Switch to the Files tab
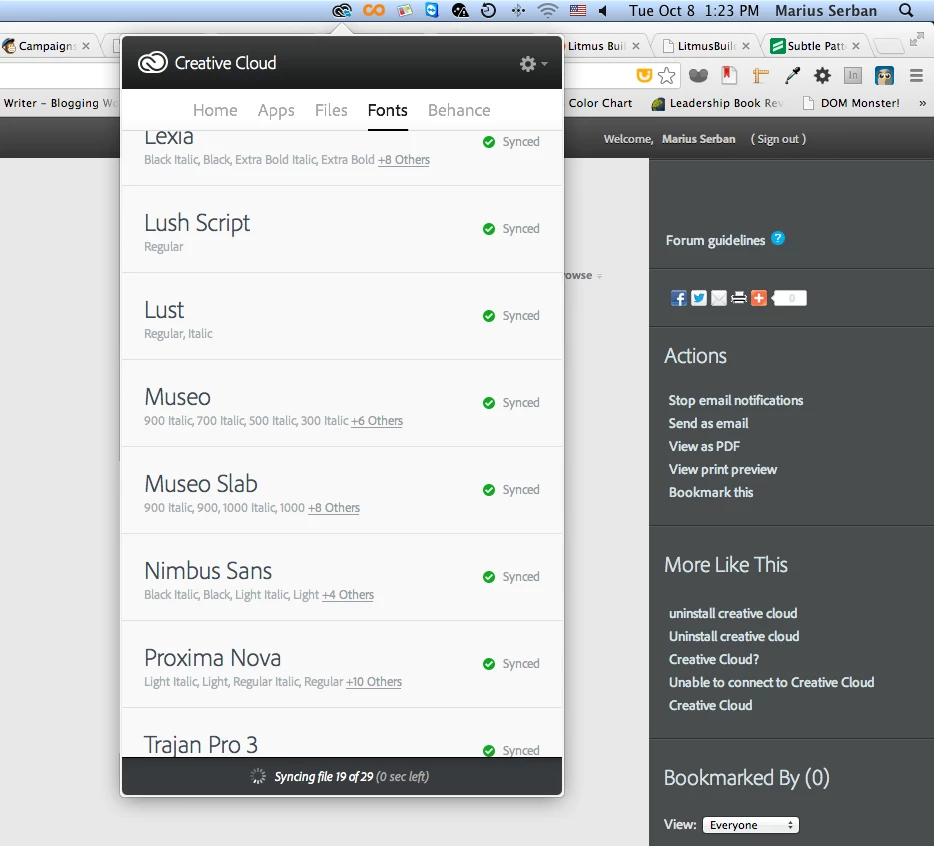 331,110
